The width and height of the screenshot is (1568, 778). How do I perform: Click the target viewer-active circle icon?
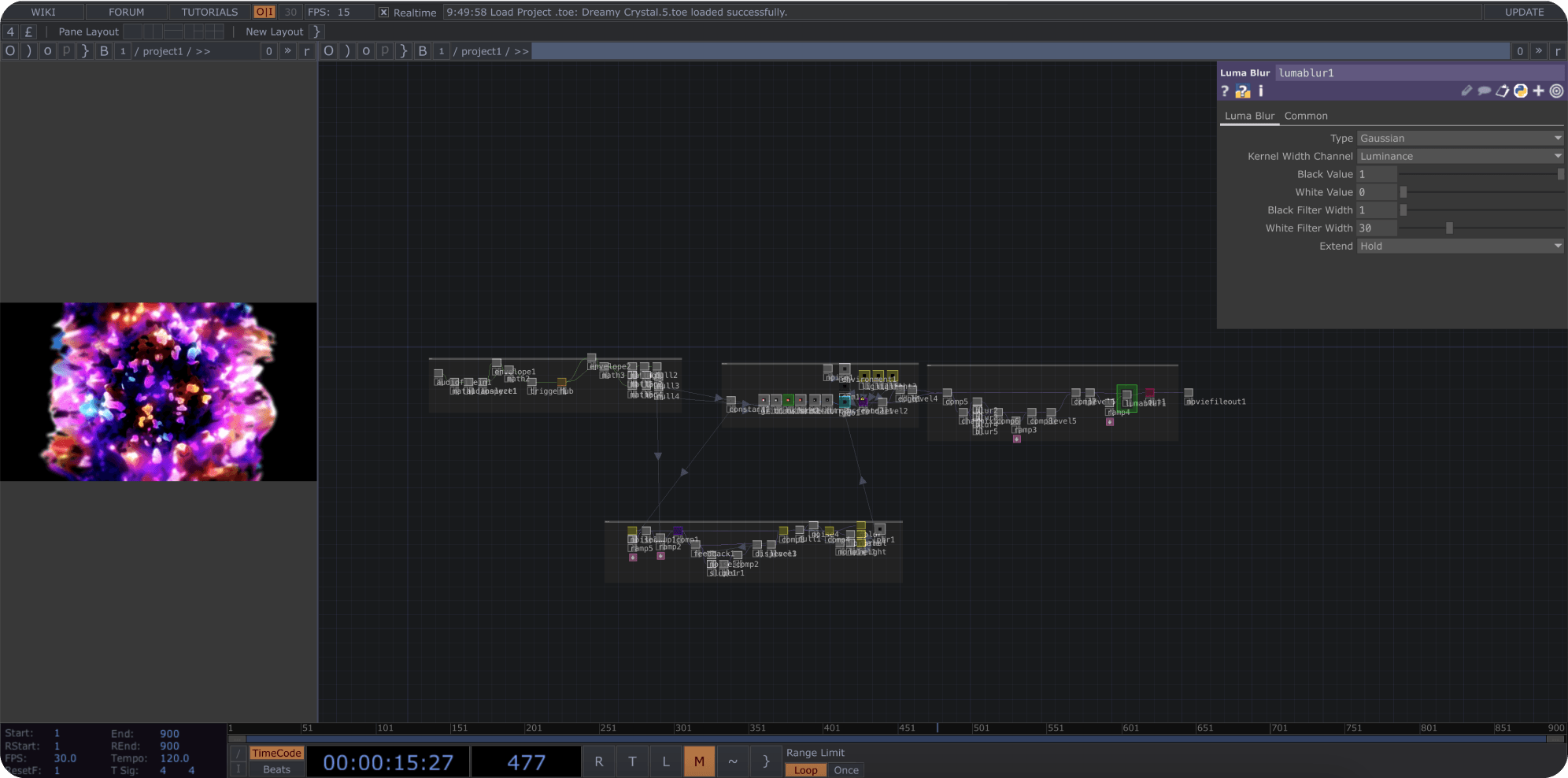click(1556, 91)
